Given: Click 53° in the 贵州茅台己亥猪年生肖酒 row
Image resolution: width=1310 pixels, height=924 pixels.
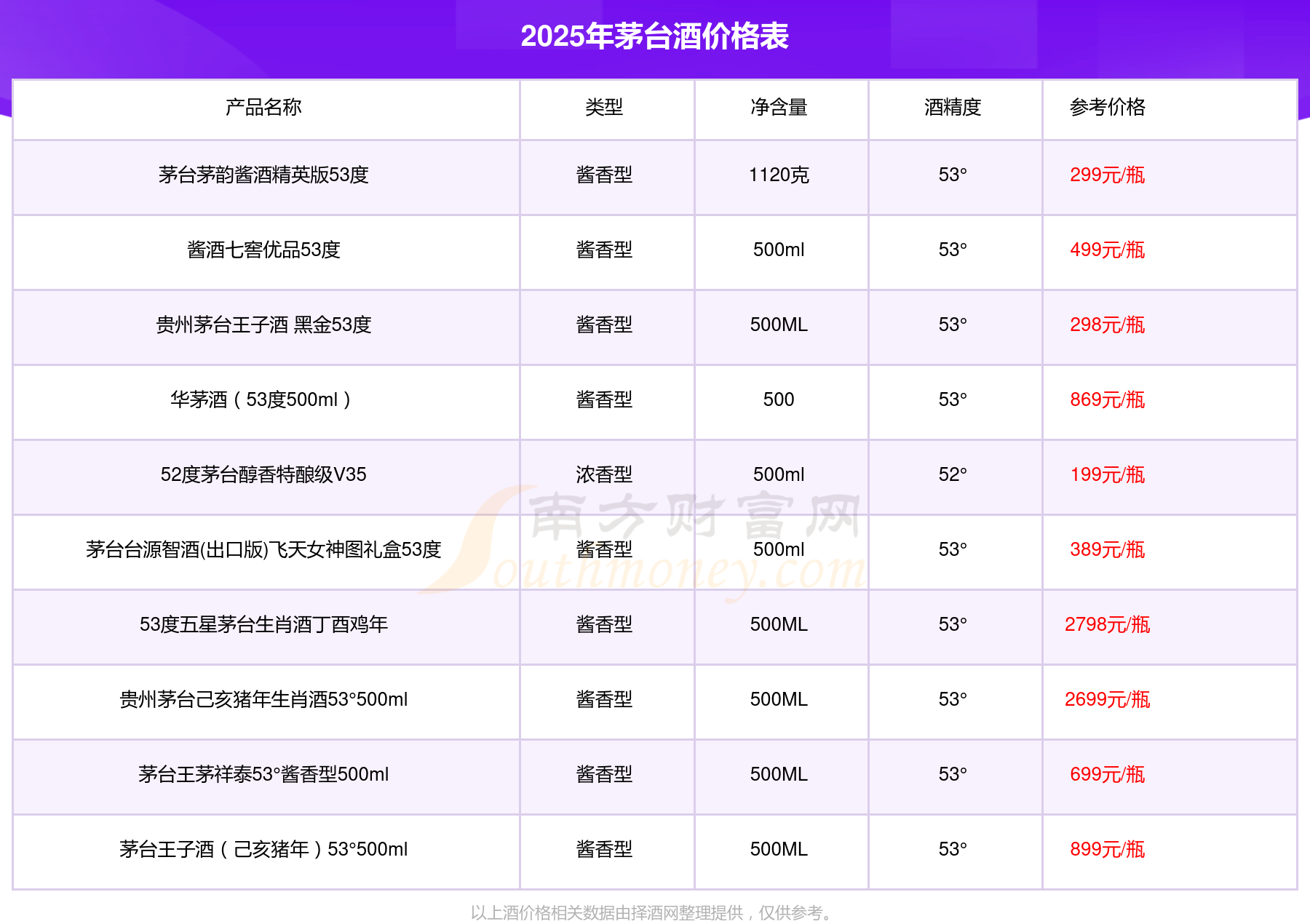Looking at the screenshot, I should [x=953, y=700].
